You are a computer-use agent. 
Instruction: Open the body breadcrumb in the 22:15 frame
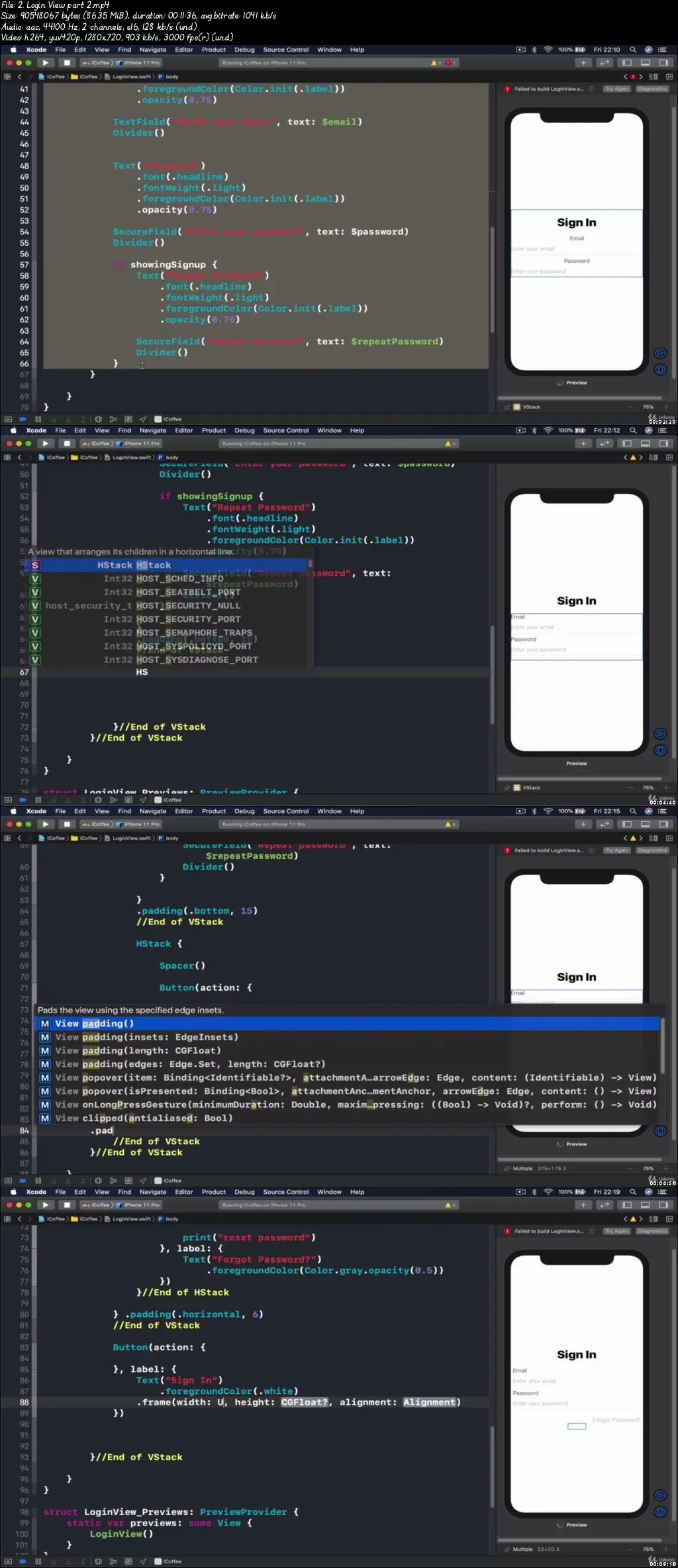pos(168,838)
